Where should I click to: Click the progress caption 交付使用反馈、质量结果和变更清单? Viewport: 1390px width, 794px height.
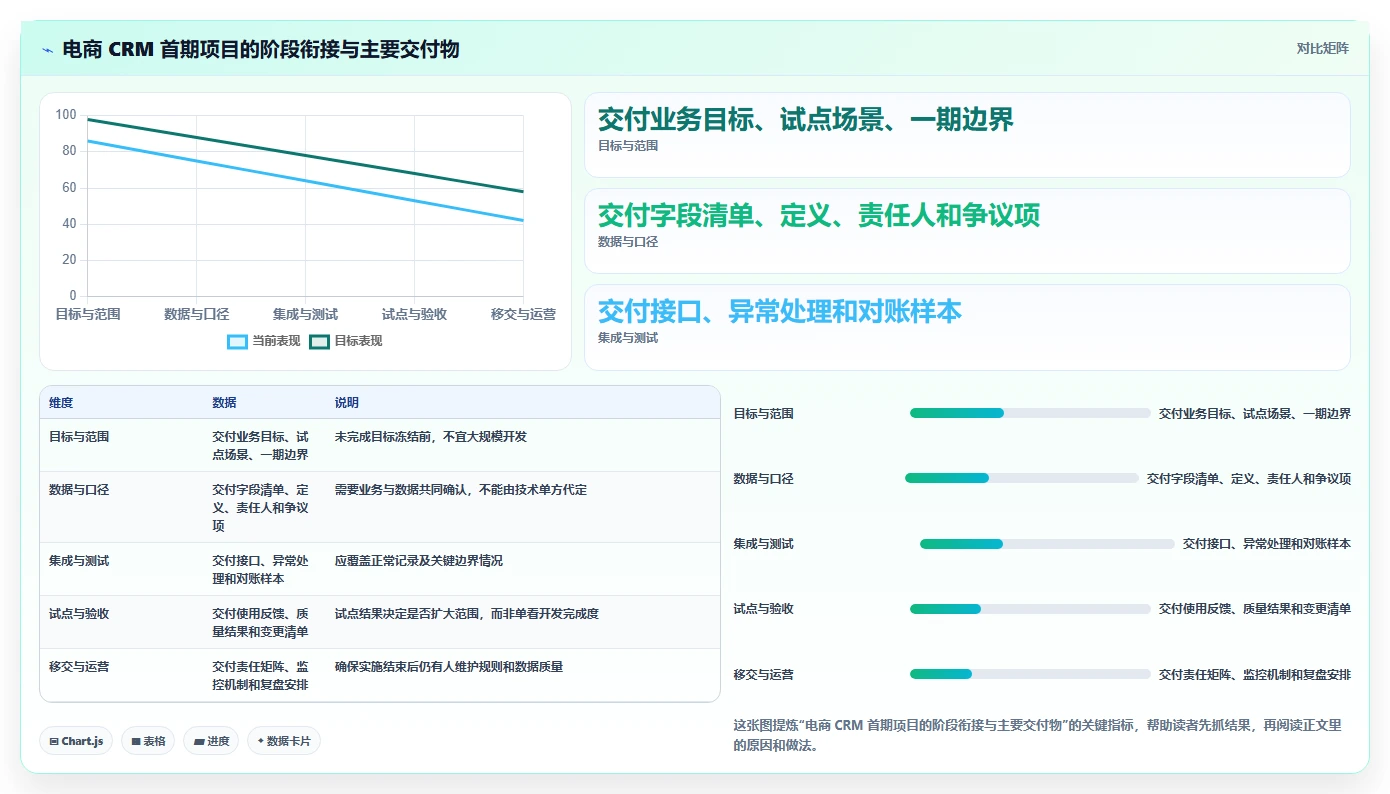1255,609
